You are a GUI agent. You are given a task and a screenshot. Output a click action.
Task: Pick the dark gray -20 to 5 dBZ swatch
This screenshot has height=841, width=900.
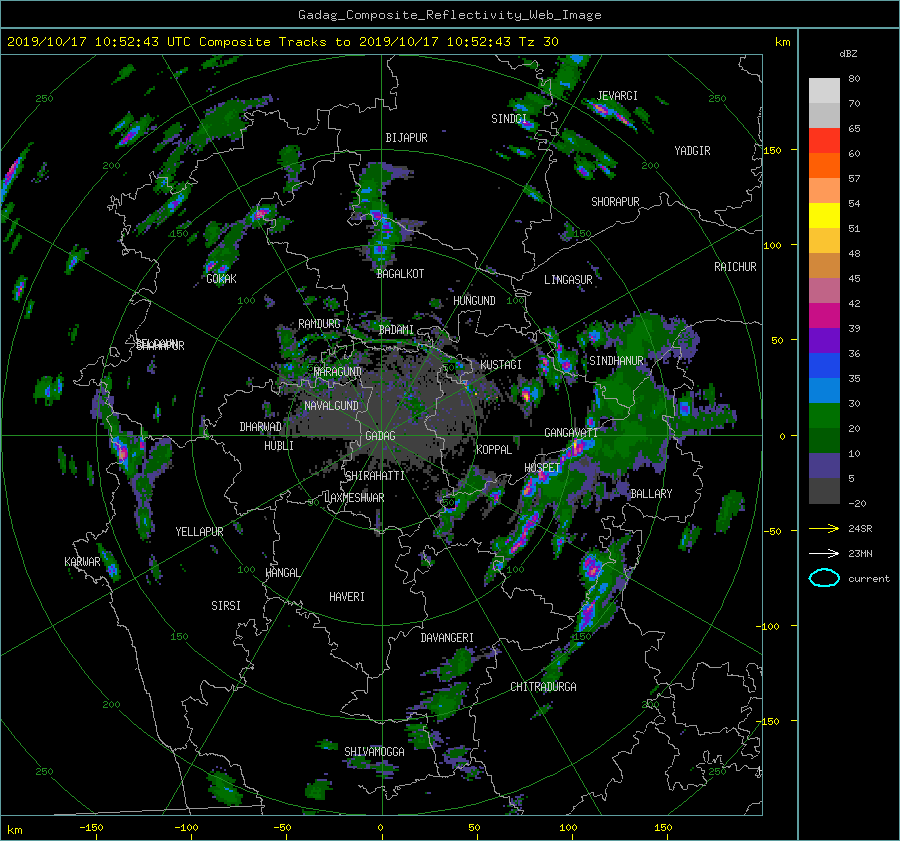(824, 491)
